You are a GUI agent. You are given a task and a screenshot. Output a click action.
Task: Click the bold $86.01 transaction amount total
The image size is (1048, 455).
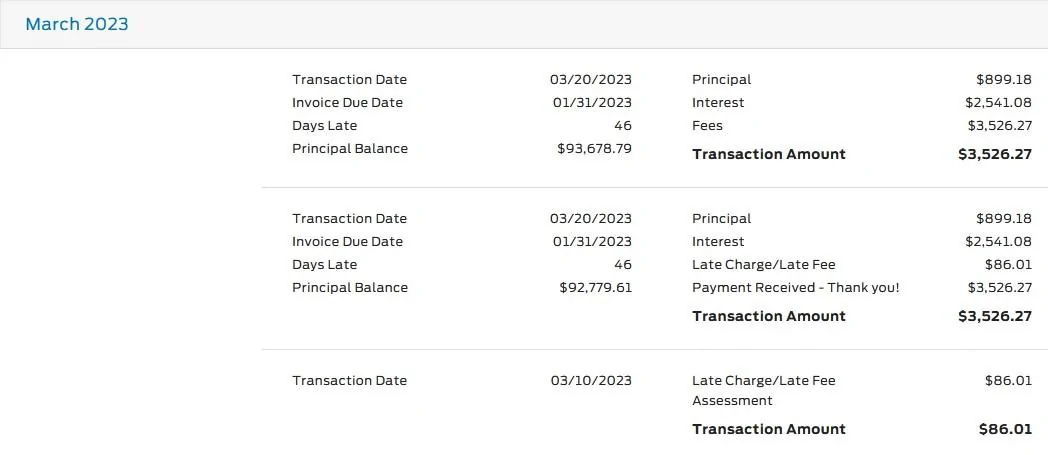[1004, 429]
